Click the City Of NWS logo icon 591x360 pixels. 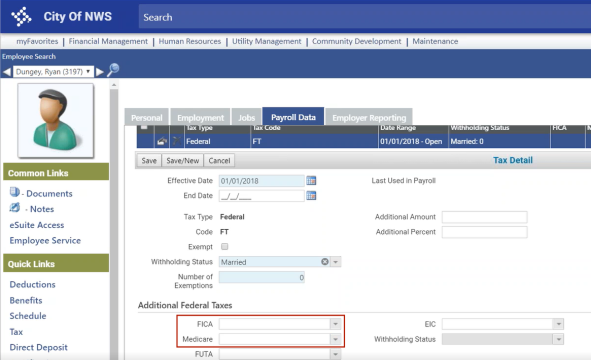click(x=21, y=17)
